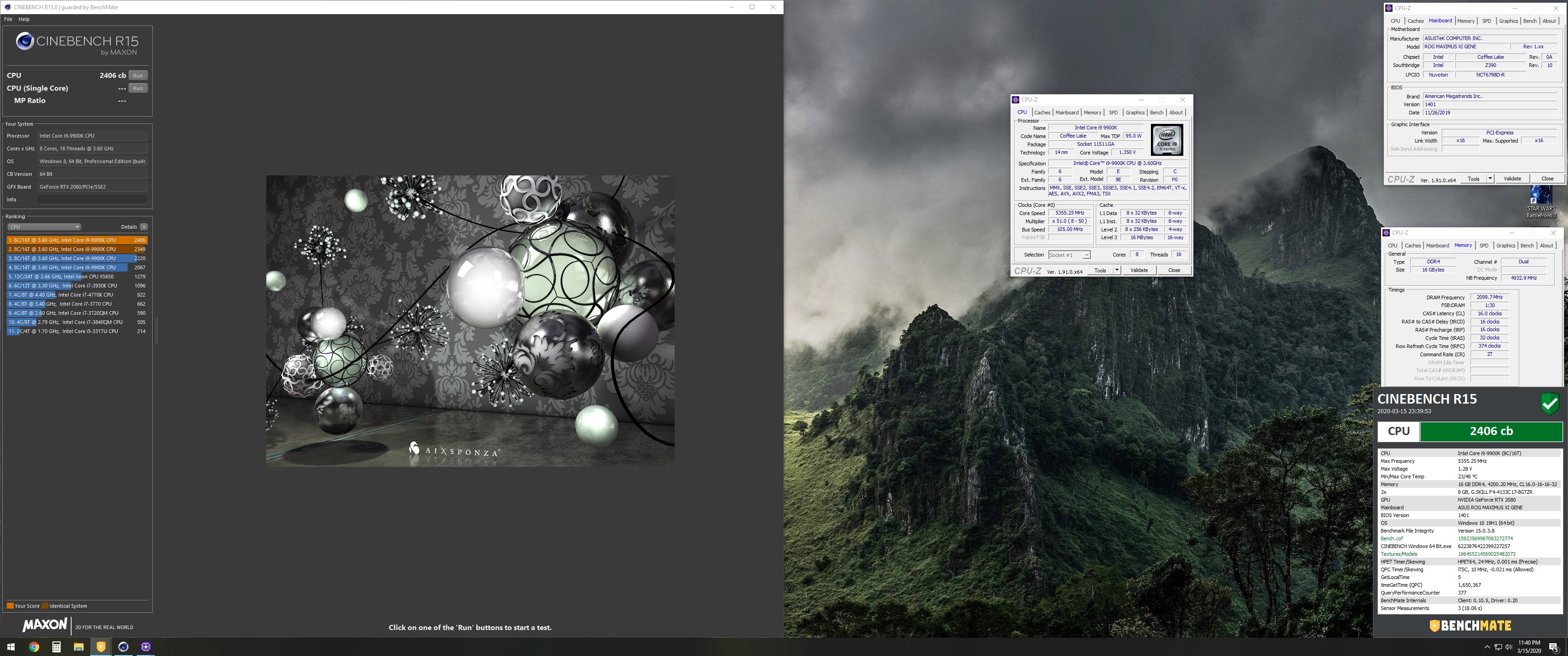Open the Ranking CPU dropdown
1568x656 pixels.
coord(44,227)
